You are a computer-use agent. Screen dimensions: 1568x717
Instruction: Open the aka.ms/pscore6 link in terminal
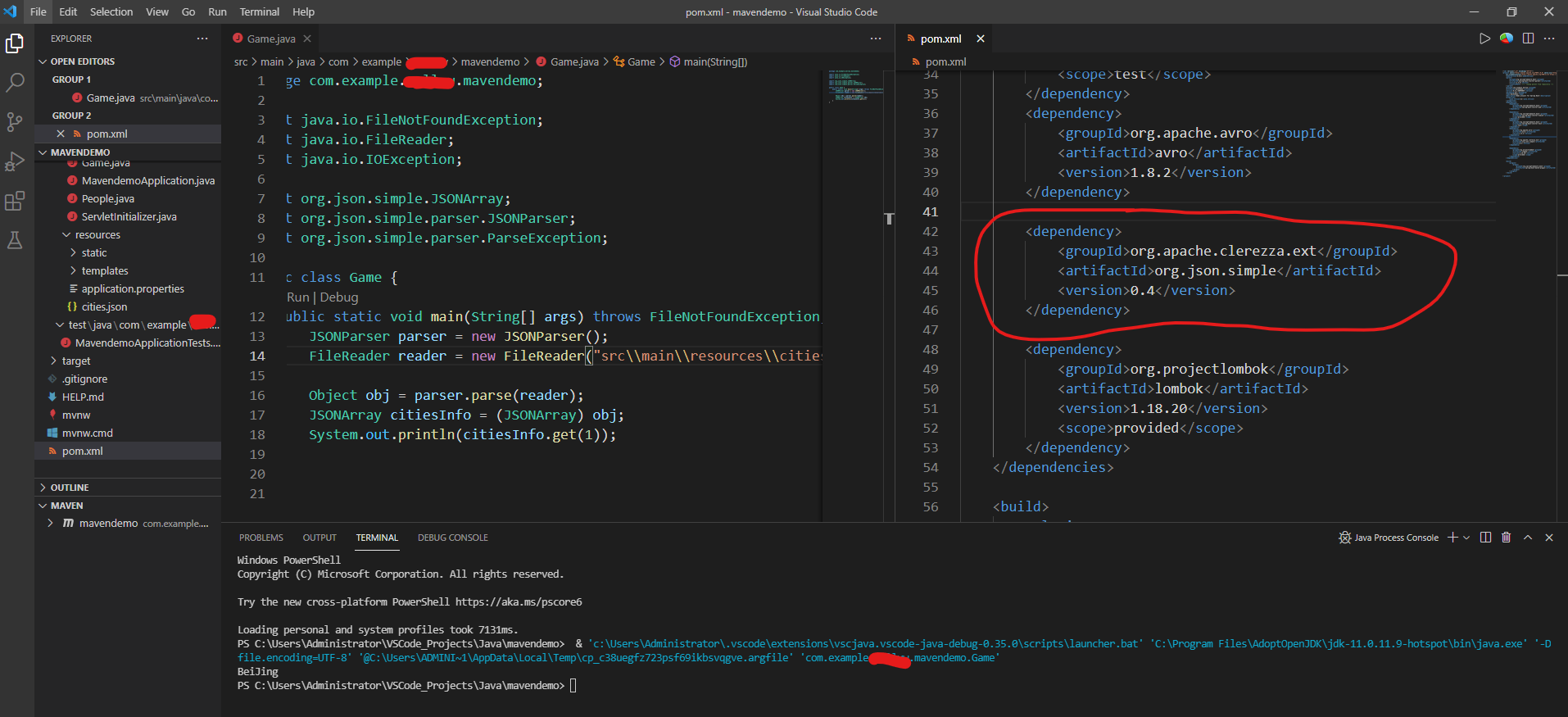[519, 602]
